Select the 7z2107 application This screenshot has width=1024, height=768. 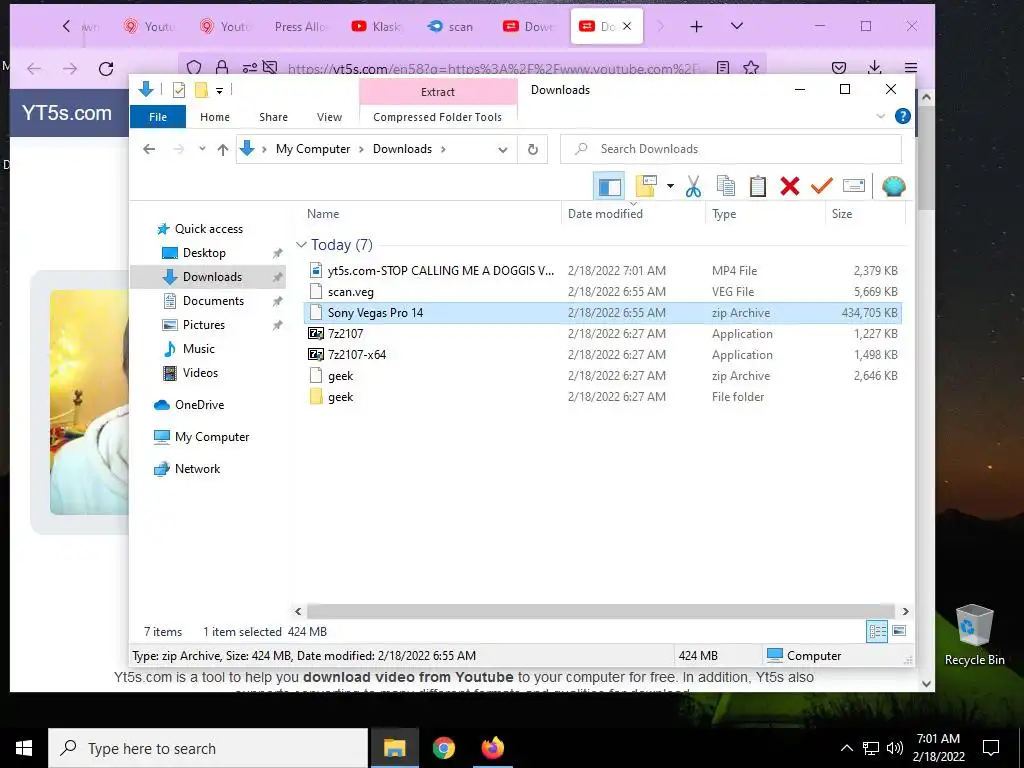tap(603, 334)
